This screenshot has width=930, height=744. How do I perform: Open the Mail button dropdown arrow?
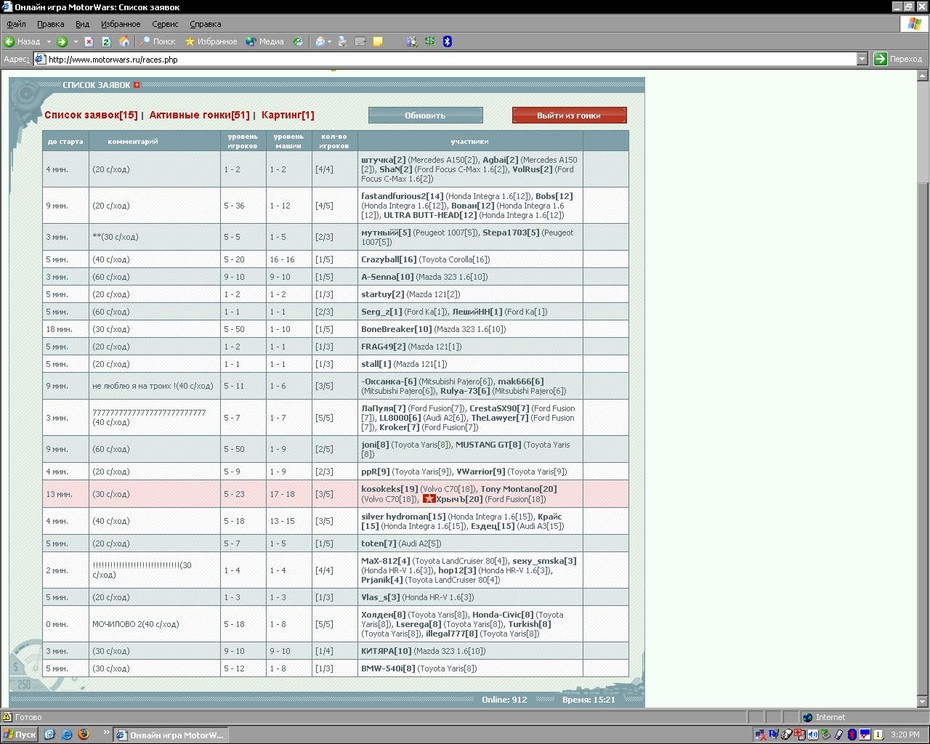tap(329, 42)
